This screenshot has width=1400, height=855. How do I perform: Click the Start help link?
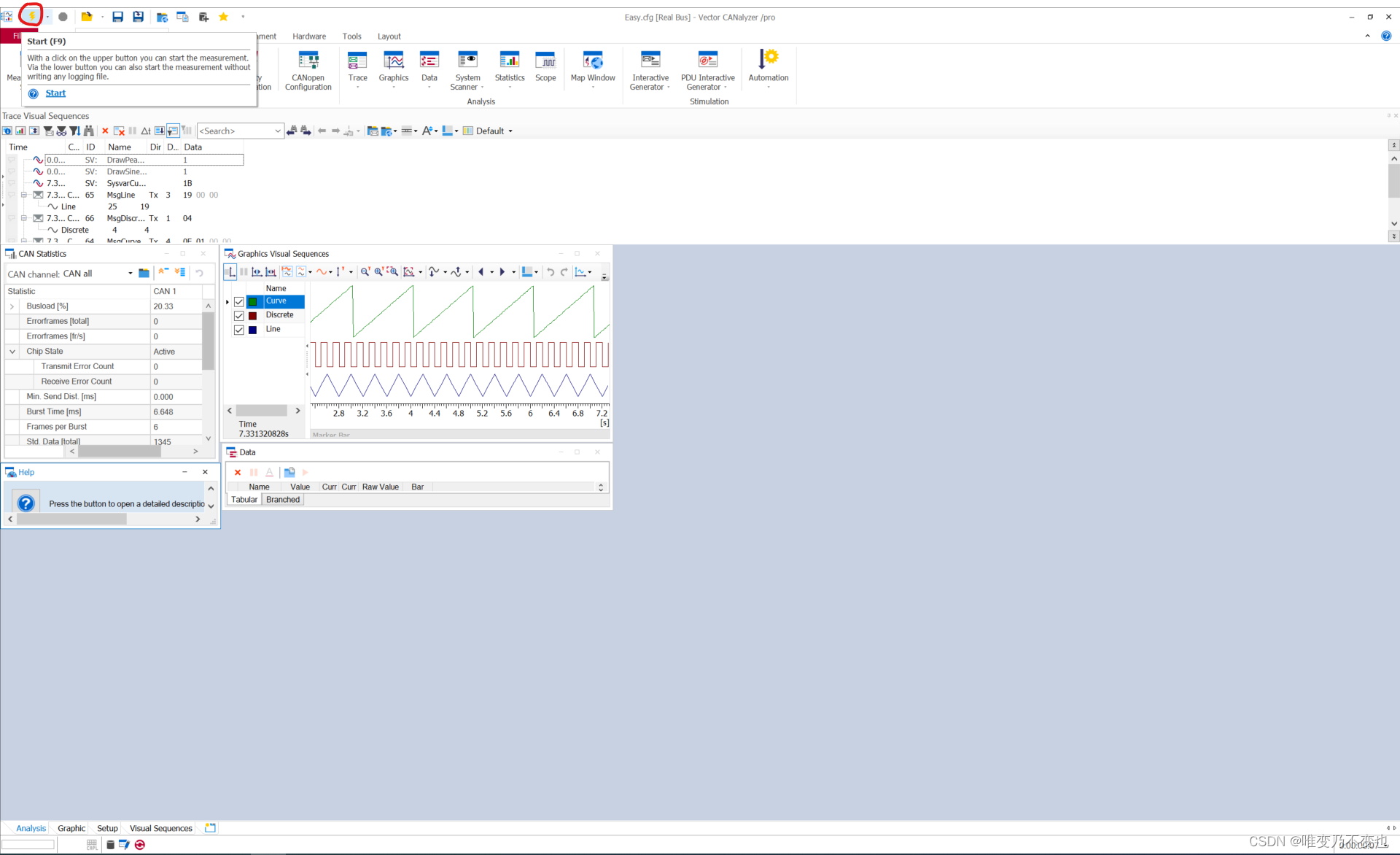pyautogui.click(x=55, y=93)
